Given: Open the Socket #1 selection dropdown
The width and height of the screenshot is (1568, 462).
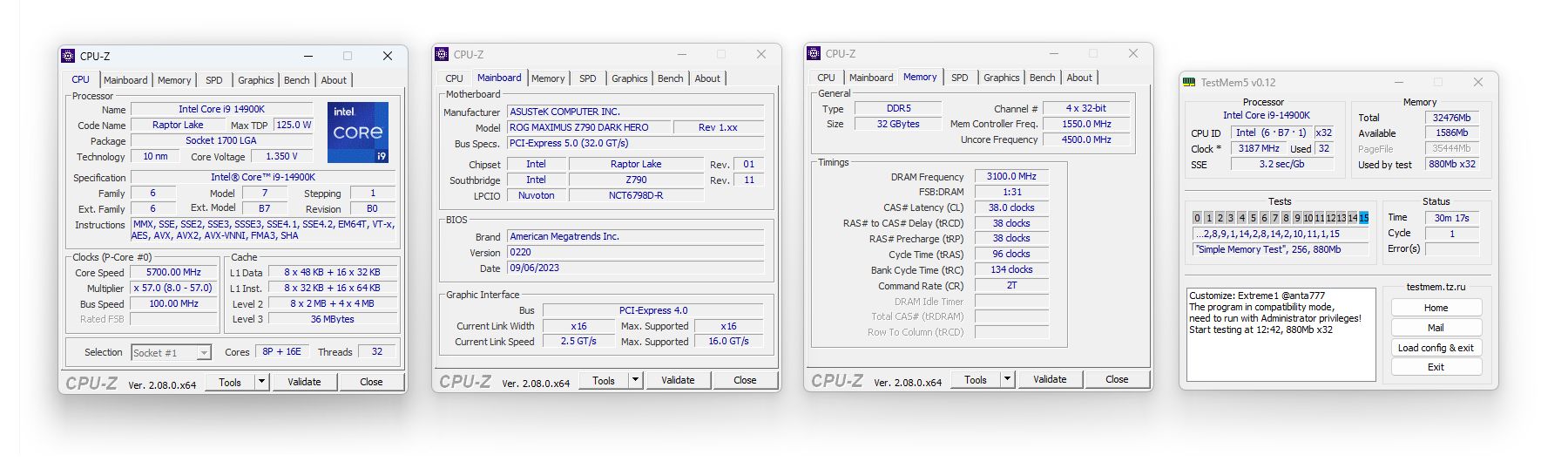Looking at the screenshot, I should (x=204, y=353).
